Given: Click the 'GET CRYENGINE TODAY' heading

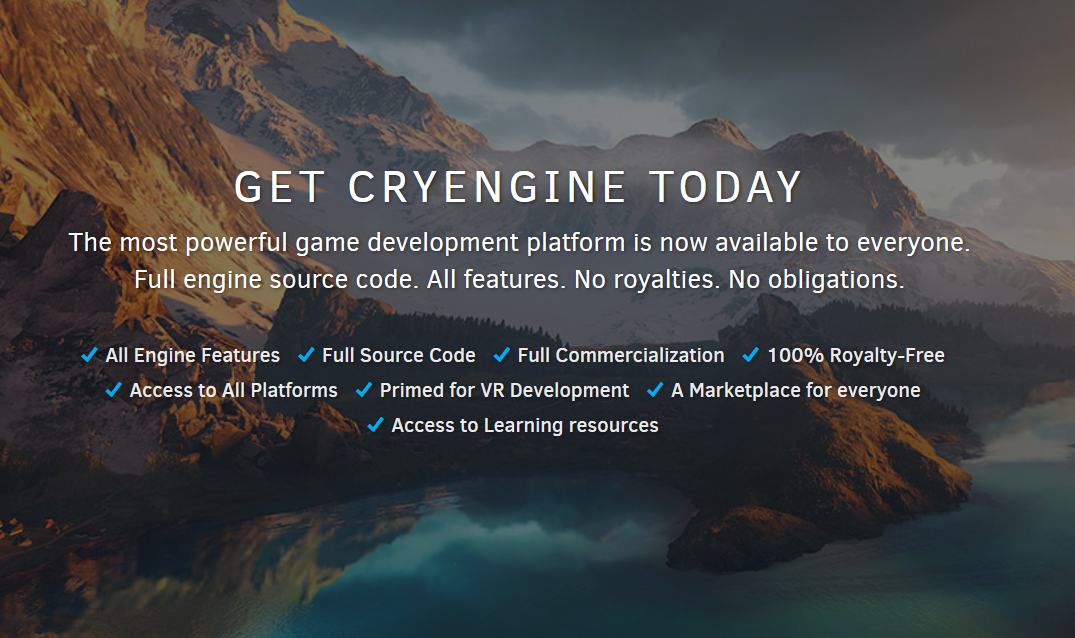Looking at the screenshot, I should click(x=518, y=187).
